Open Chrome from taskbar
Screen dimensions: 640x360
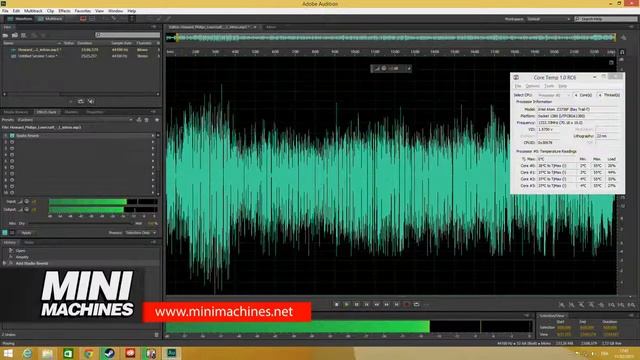point(89,353)
